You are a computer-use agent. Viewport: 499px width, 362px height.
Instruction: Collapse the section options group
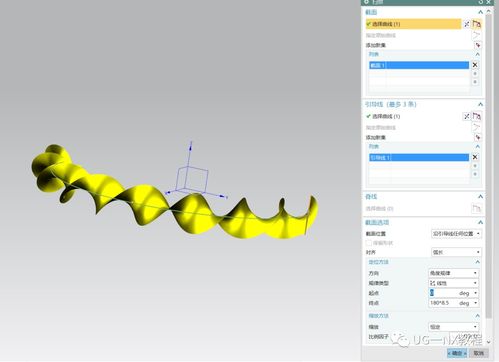click(x=480, y=222)
